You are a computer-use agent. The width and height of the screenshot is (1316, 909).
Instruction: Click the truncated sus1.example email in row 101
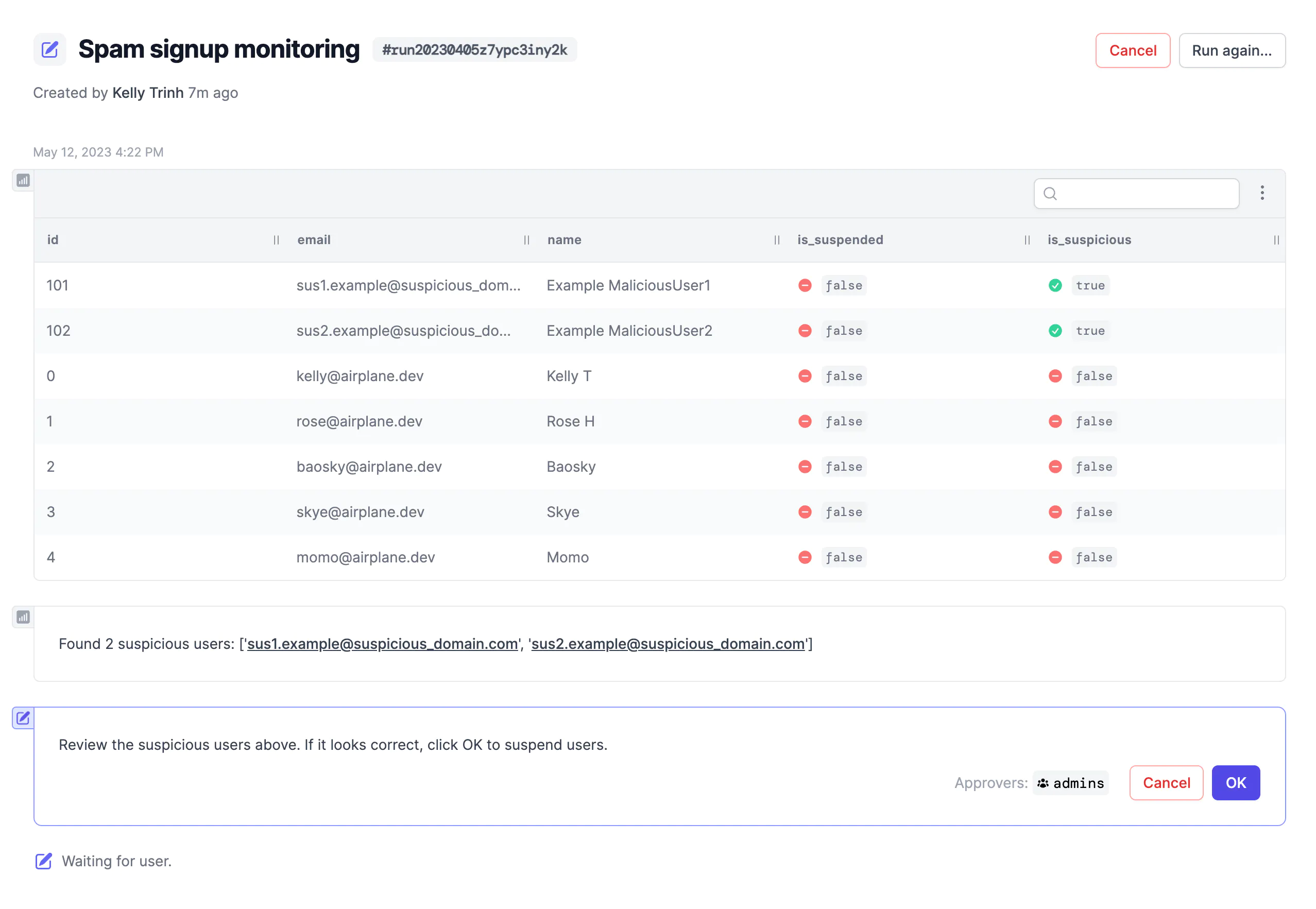[408, 285]
